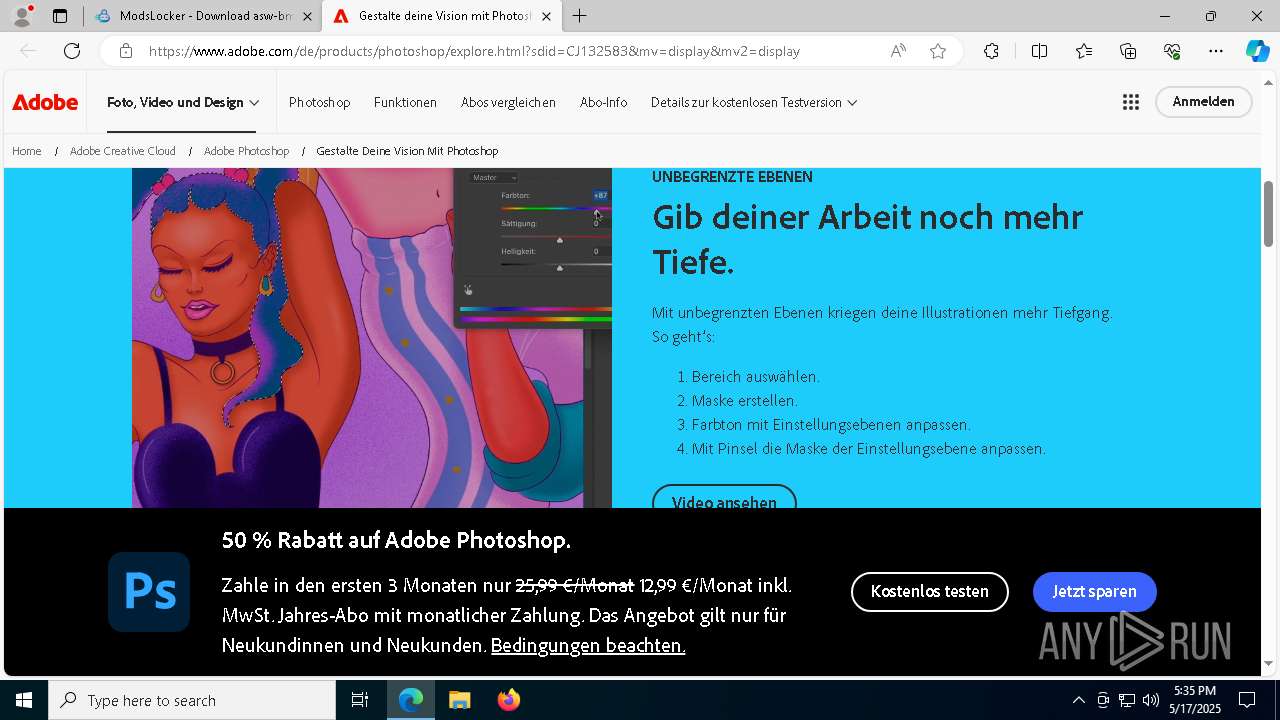Click the Helligkeit slider in image

coord(555,265)
